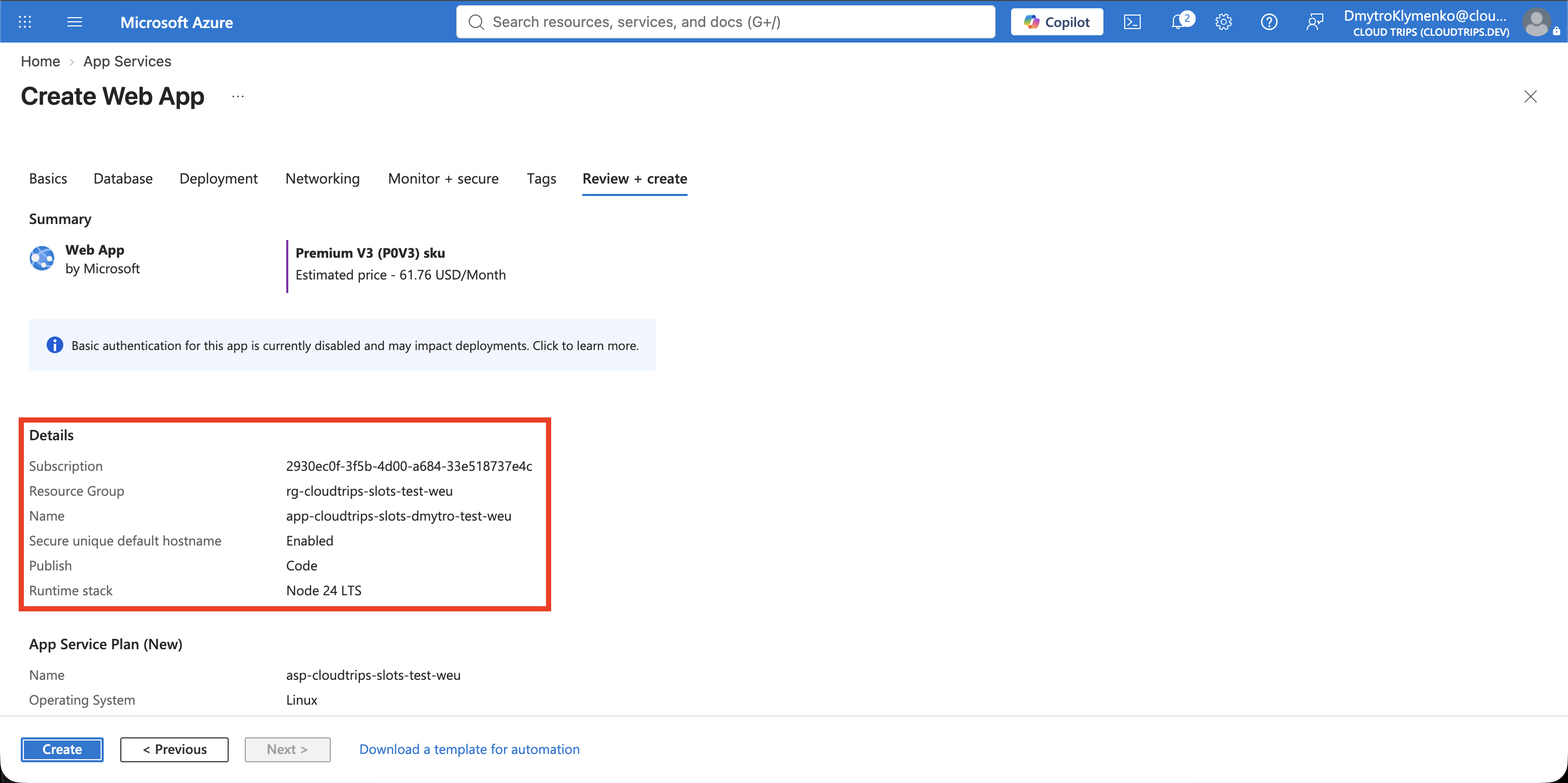The height and width of the screenshot is (783, 1568).
Task: Open the Azure portal apps grid icon
Action: 25,22
